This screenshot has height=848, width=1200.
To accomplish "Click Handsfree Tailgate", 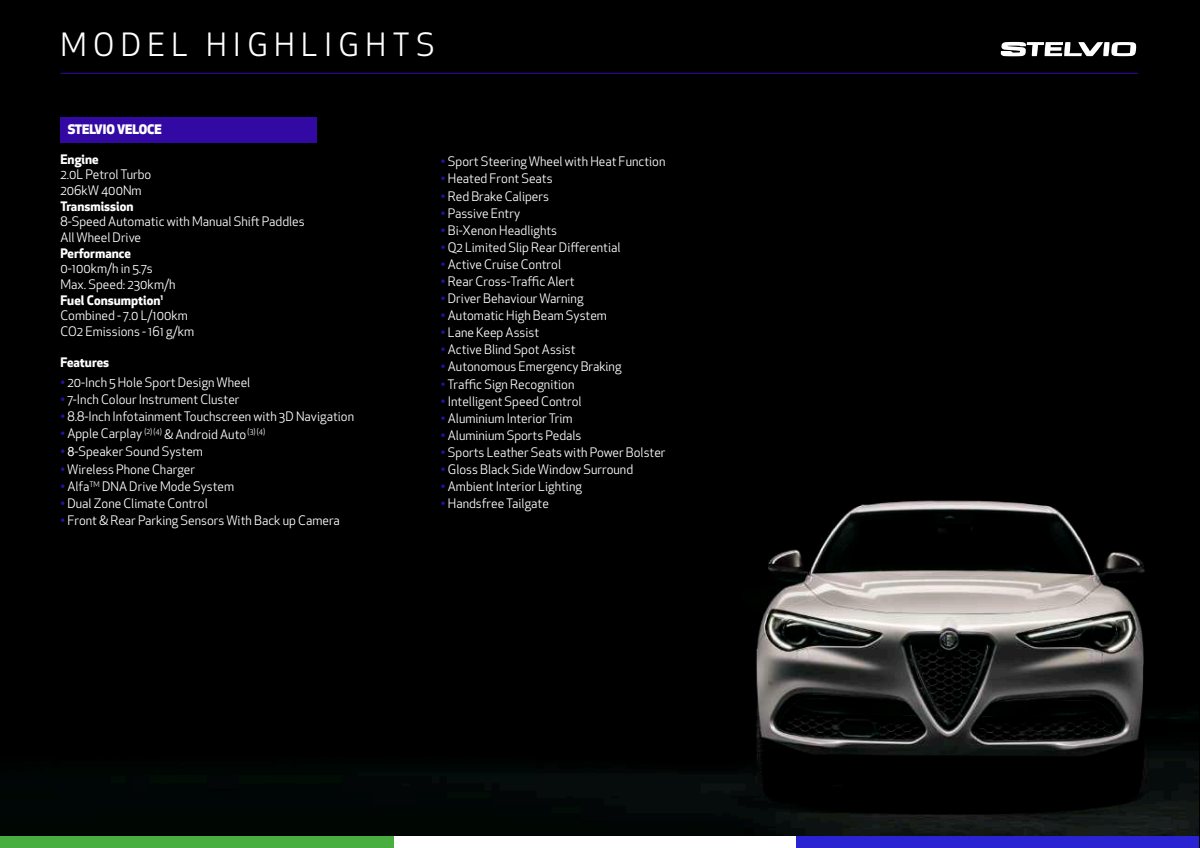I will (498, 504).
